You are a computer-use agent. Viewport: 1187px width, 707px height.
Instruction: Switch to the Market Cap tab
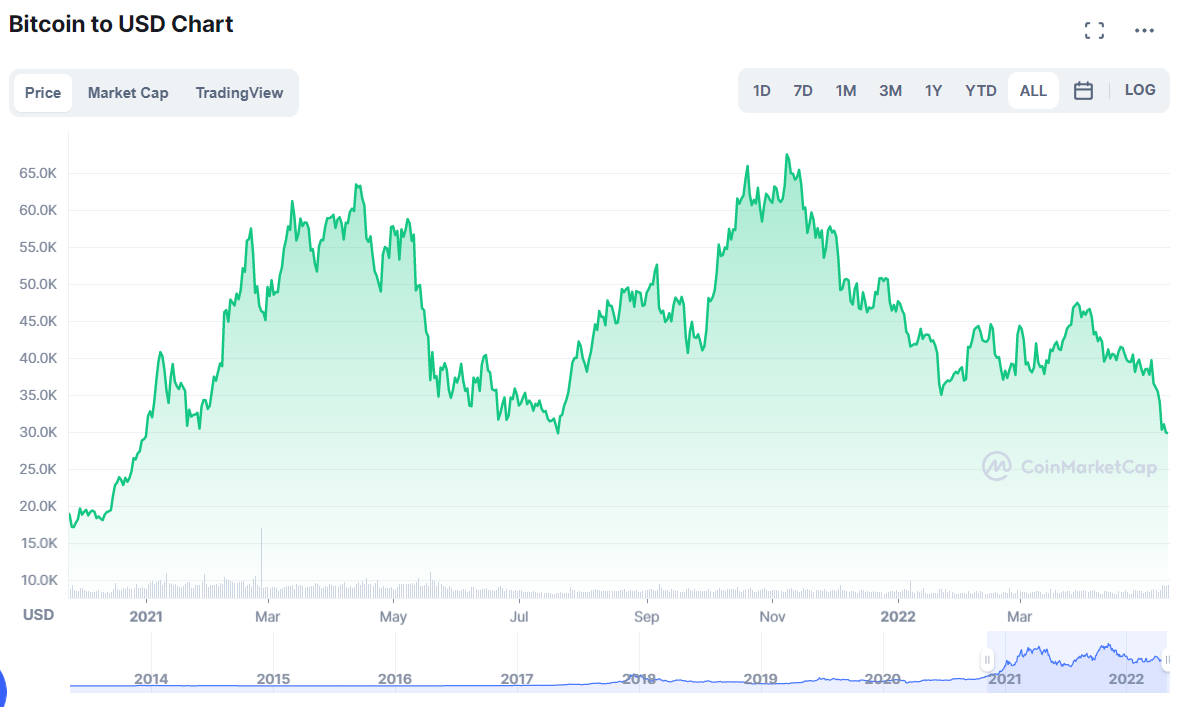pyautogui.click(x=128, y=92)
